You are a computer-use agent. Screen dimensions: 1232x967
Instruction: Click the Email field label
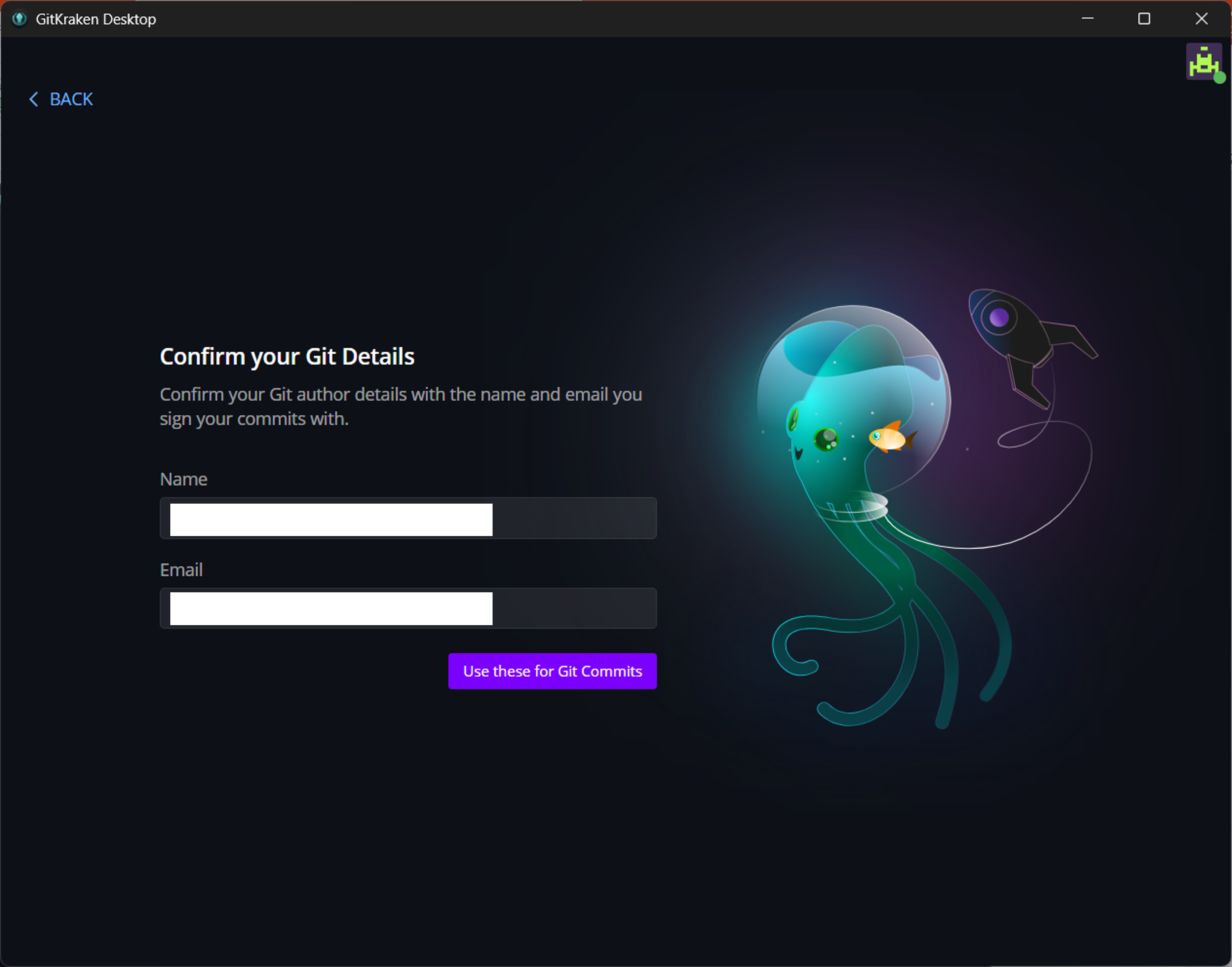(x=181, y=570)
